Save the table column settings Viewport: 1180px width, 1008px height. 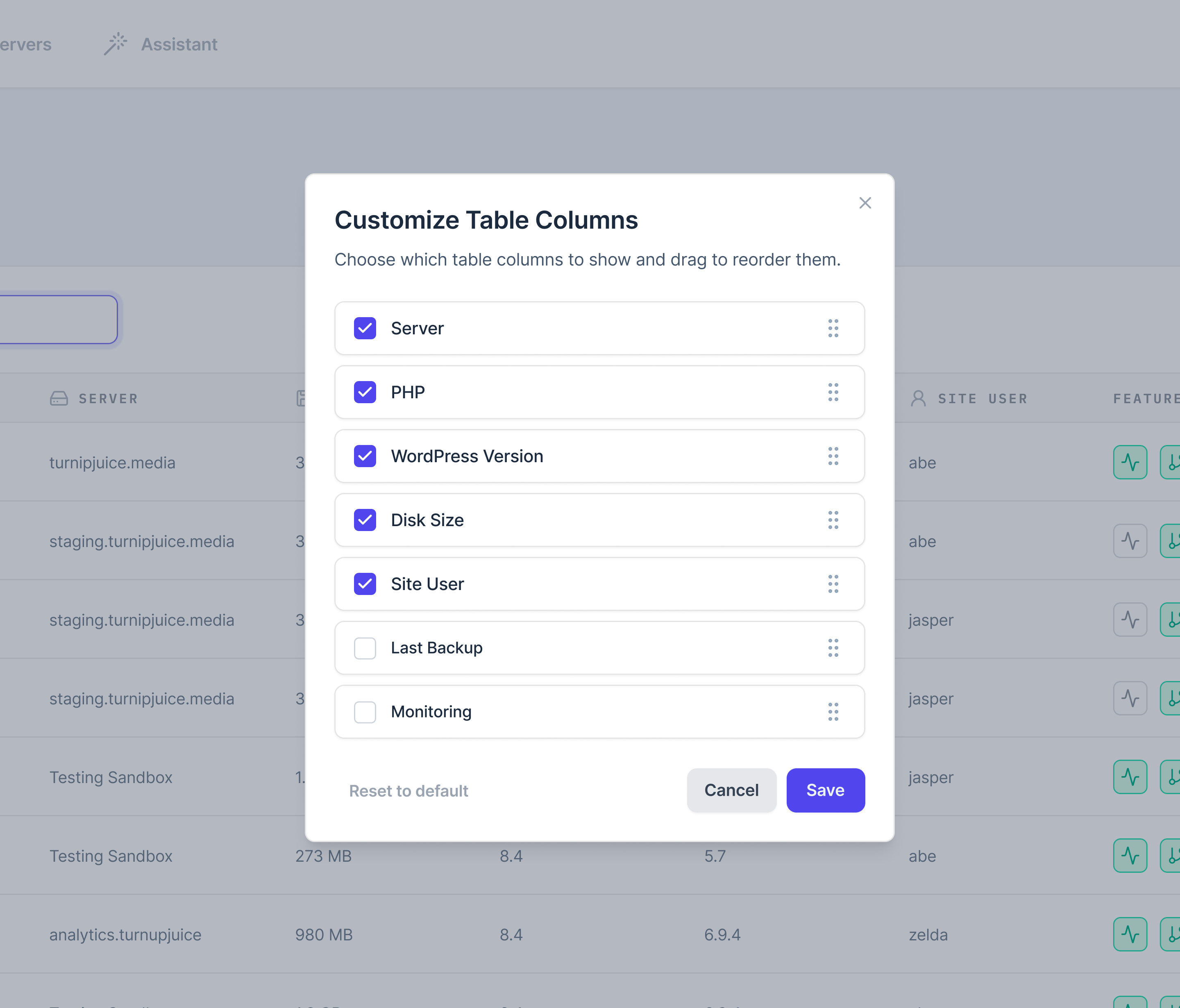tap(825, 790)
